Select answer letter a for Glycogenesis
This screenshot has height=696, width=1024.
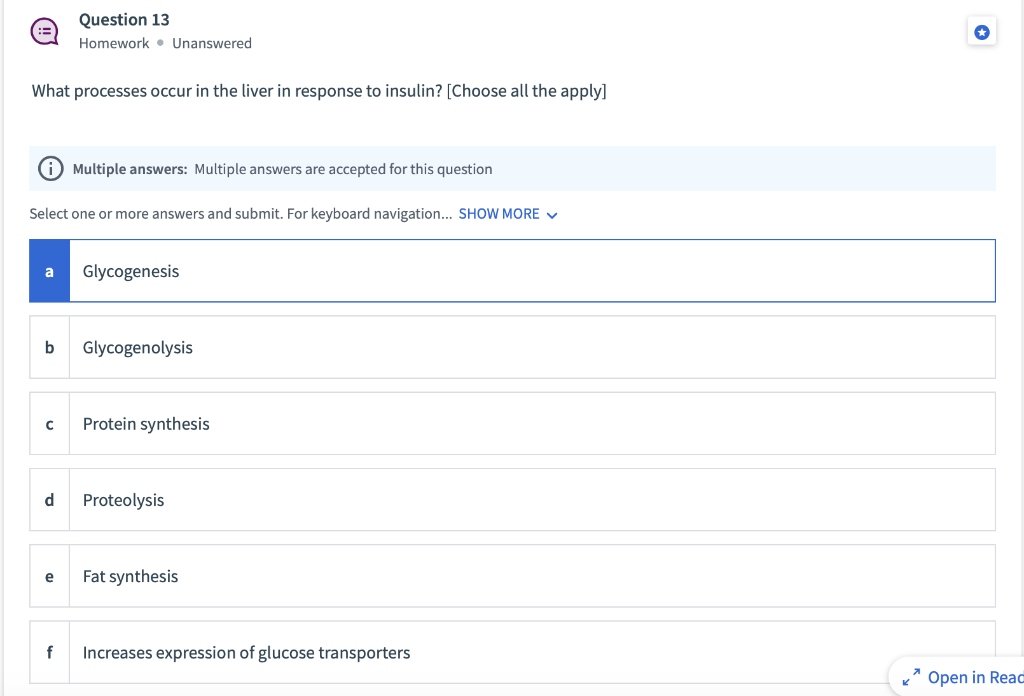pyautogui.click(x=49, y=271)
